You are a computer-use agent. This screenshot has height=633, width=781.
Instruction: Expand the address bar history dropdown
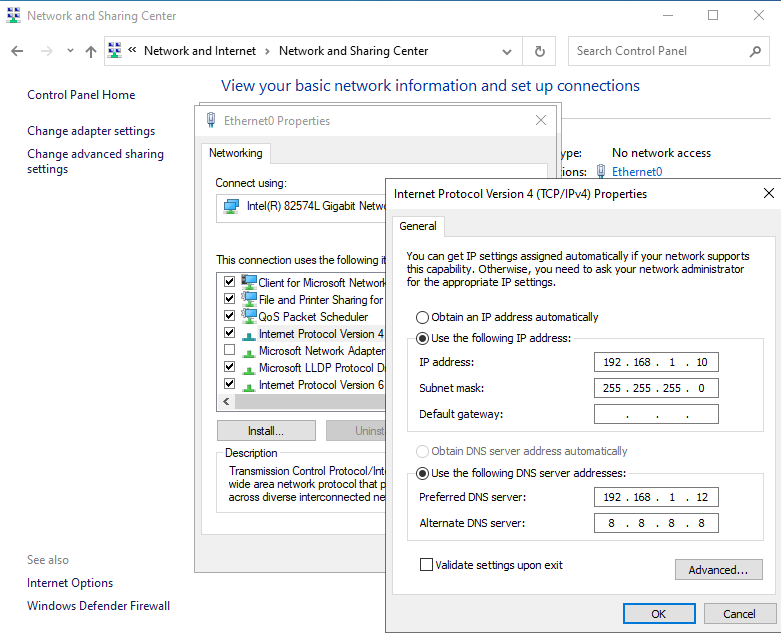click(x=507, y=51)
